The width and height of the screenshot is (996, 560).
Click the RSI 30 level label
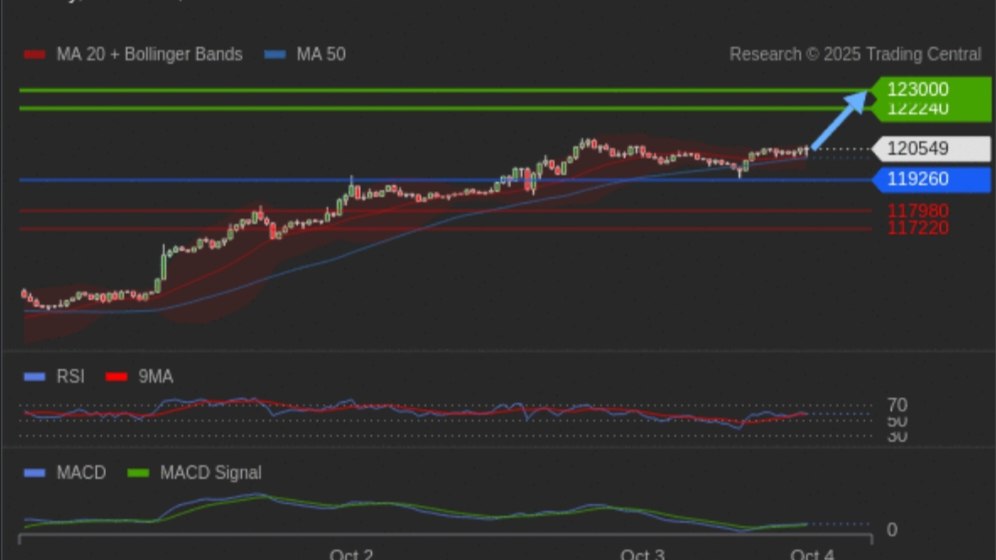897,436
